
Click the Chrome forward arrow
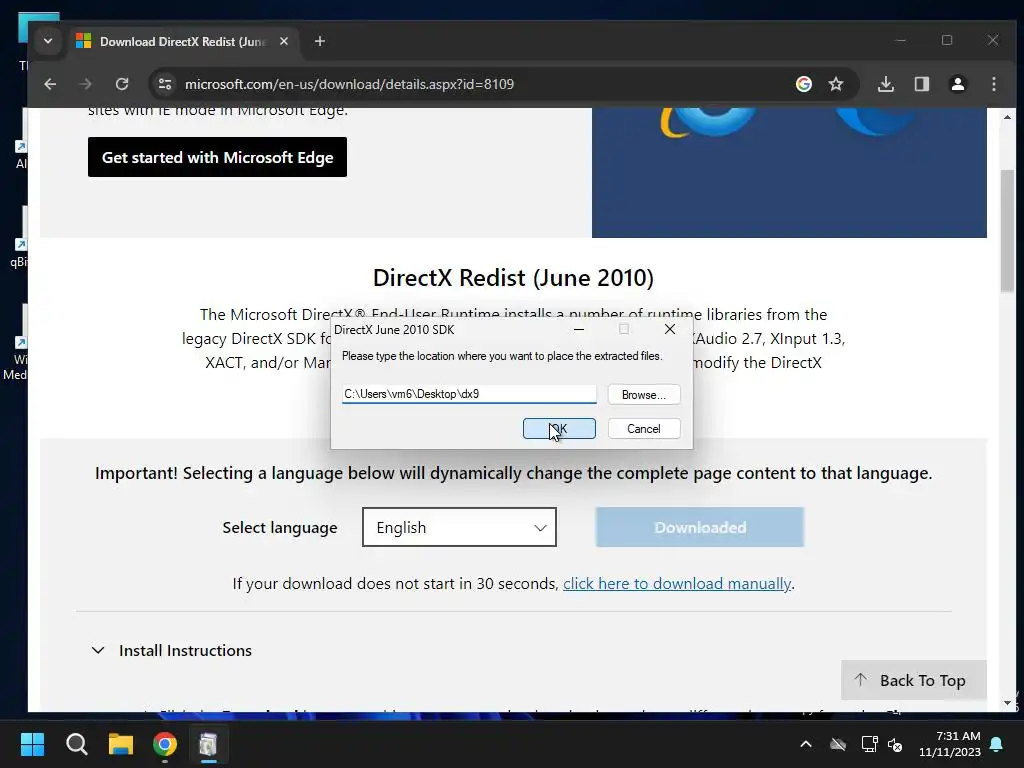point(86,84)
